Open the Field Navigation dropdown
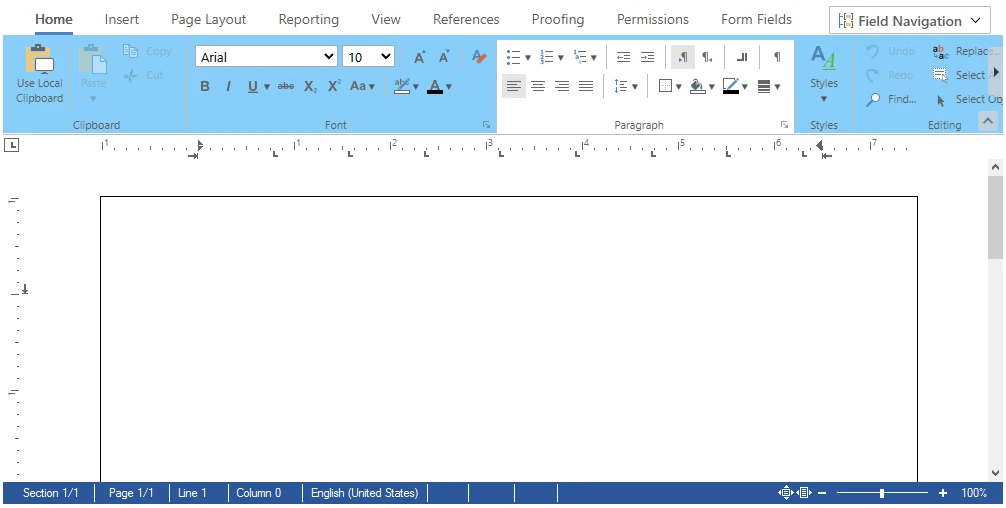The height and width of the screenshot is (508, 1006). click(910, 21)
